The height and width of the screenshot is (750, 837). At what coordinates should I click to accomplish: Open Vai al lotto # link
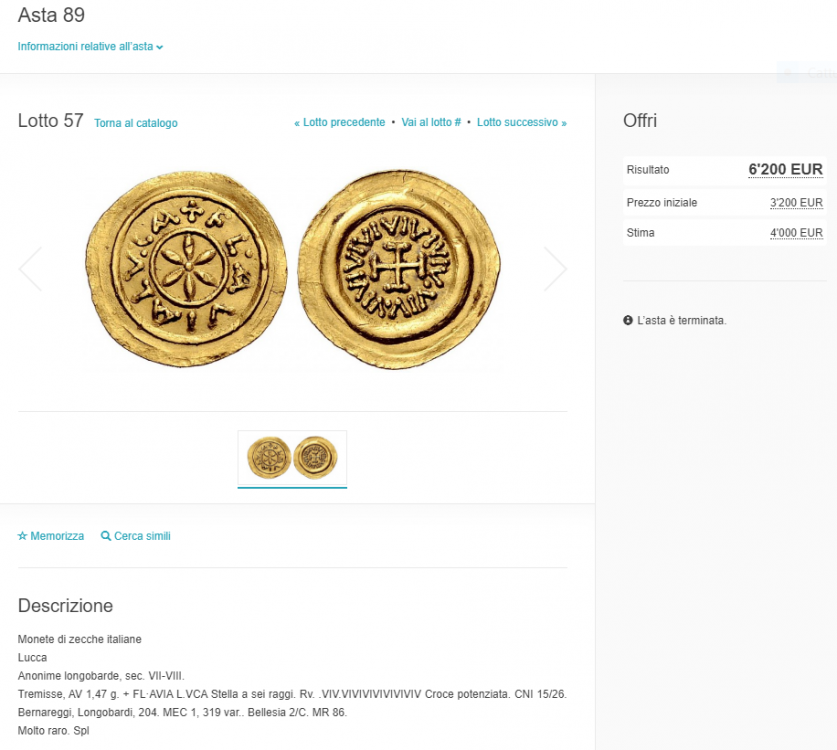pyautogui.click(x=431, y=122)
